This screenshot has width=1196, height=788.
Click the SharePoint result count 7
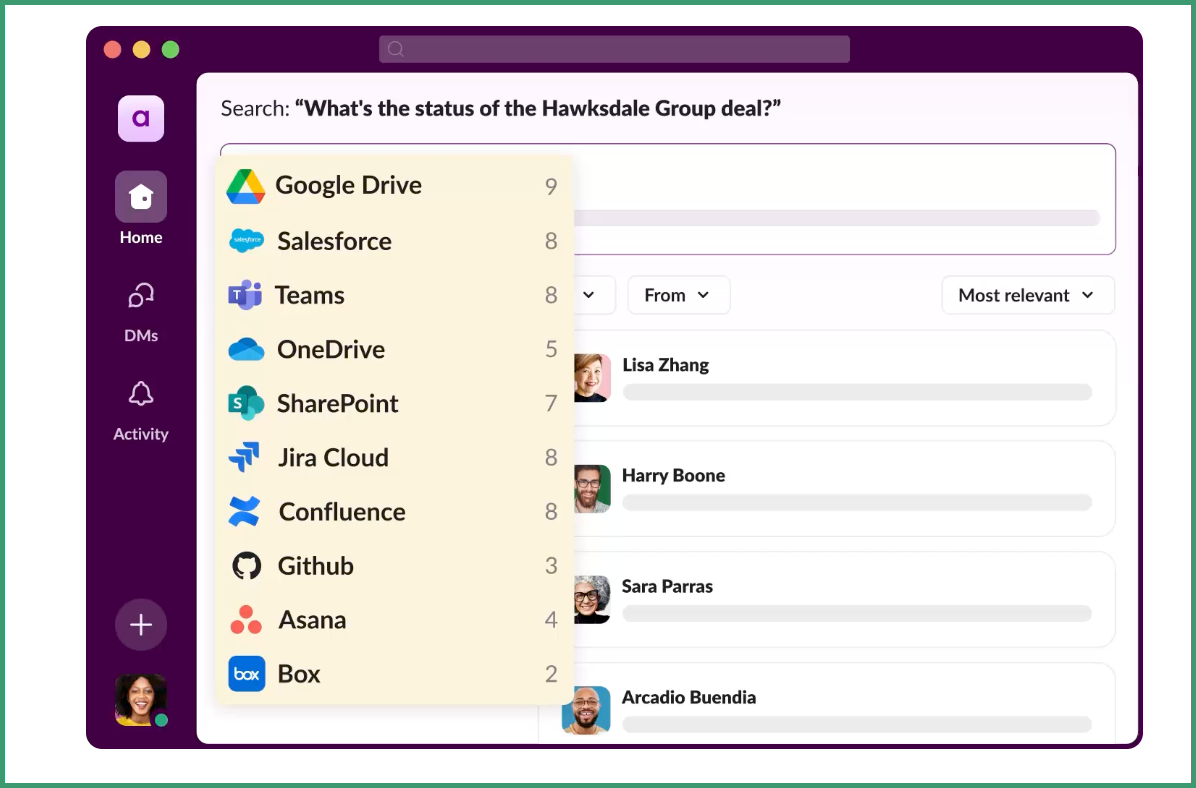pyautogui.click(x=551, y=403)
